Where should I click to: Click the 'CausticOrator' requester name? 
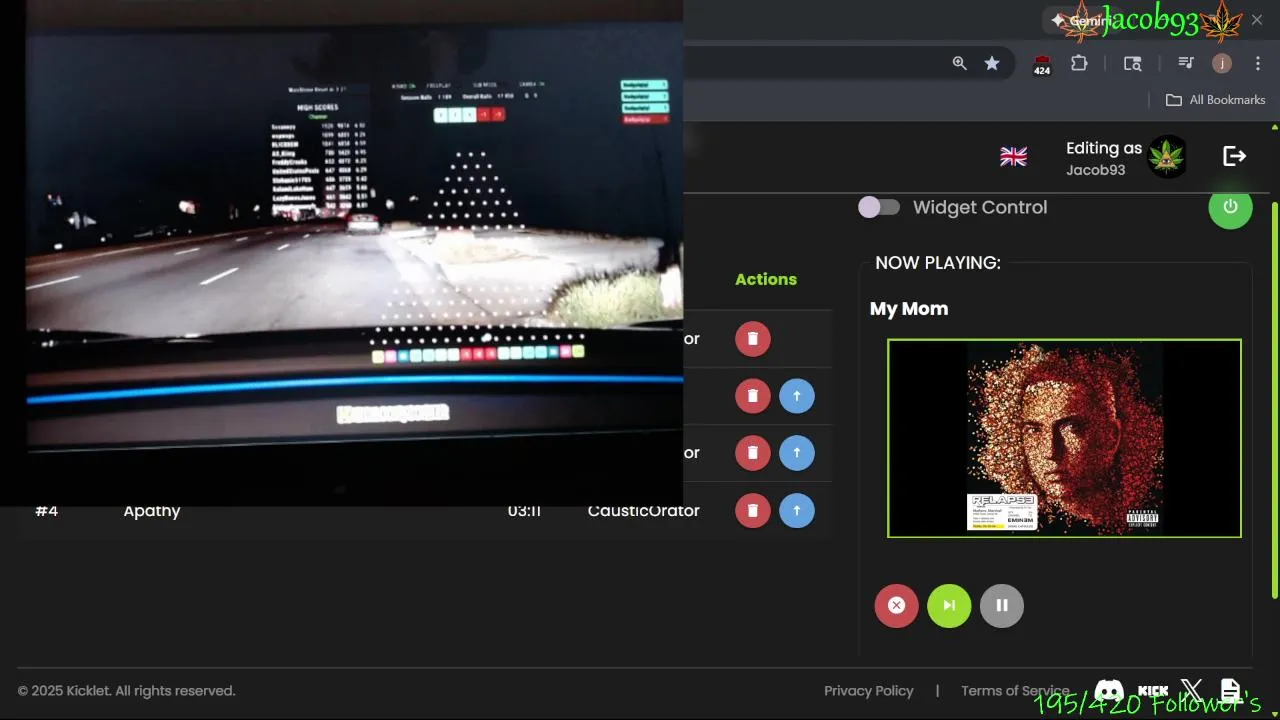[643, 511]
